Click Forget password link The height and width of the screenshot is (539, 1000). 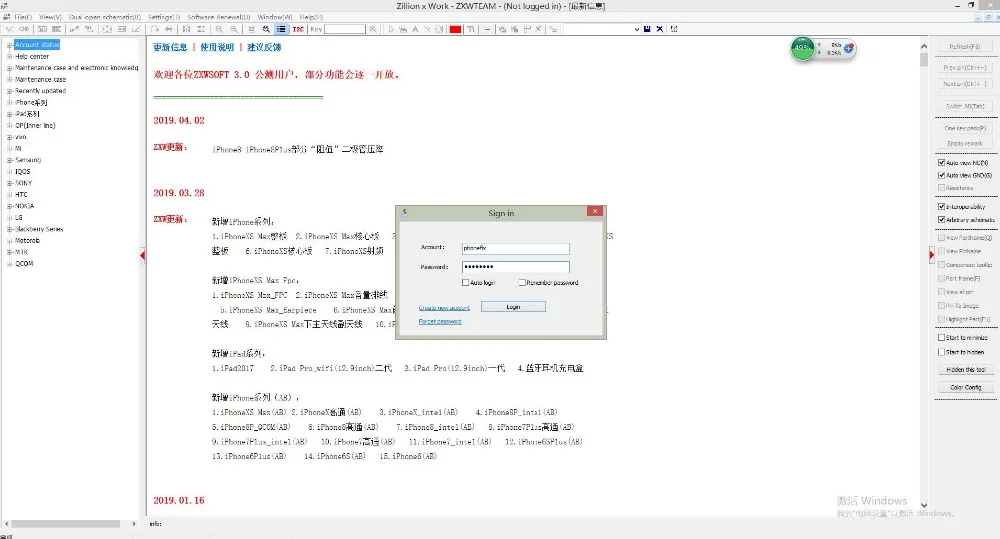pos(440,321)
